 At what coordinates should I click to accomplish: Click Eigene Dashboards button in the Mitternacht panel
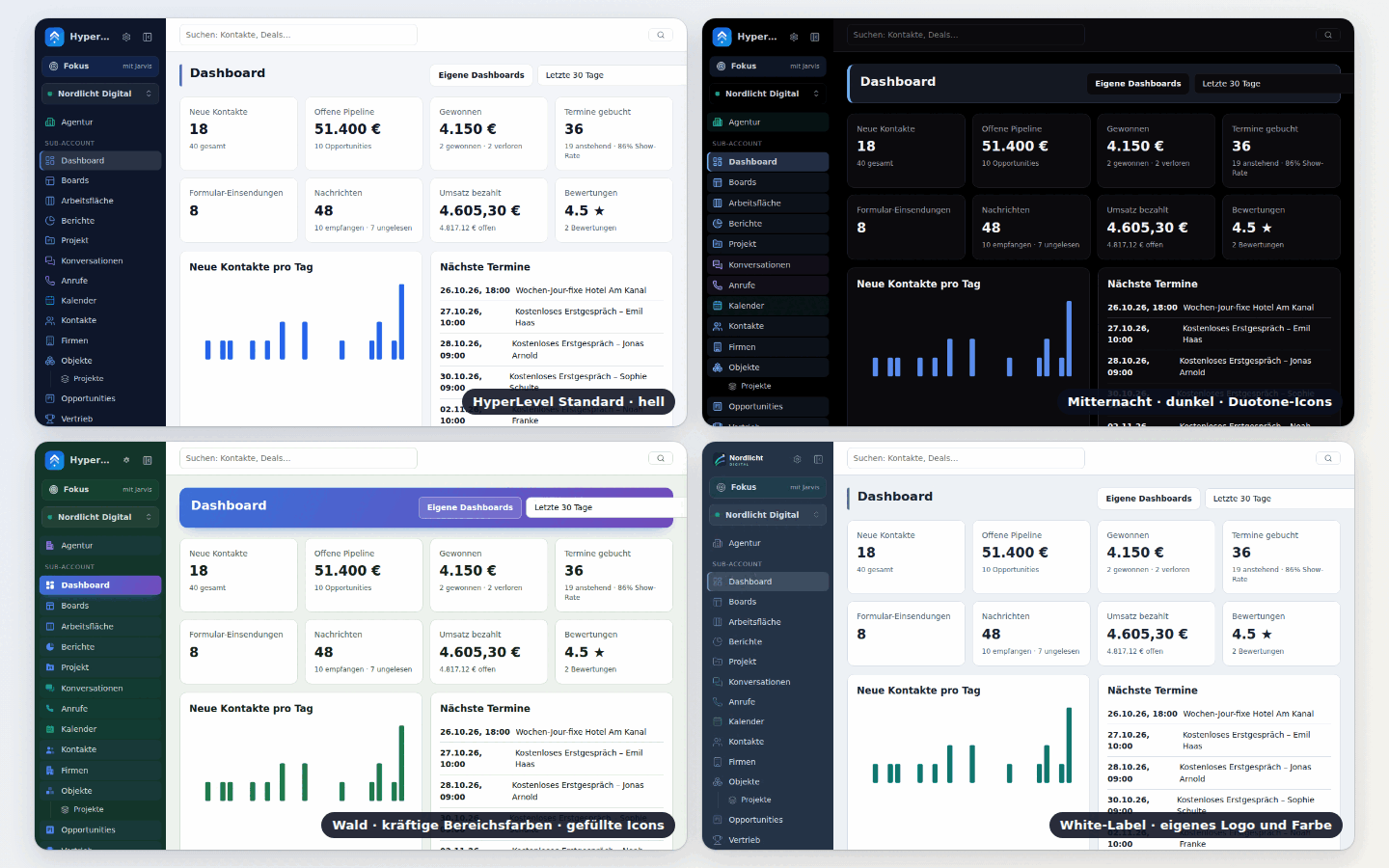(x=1138, y=84)
